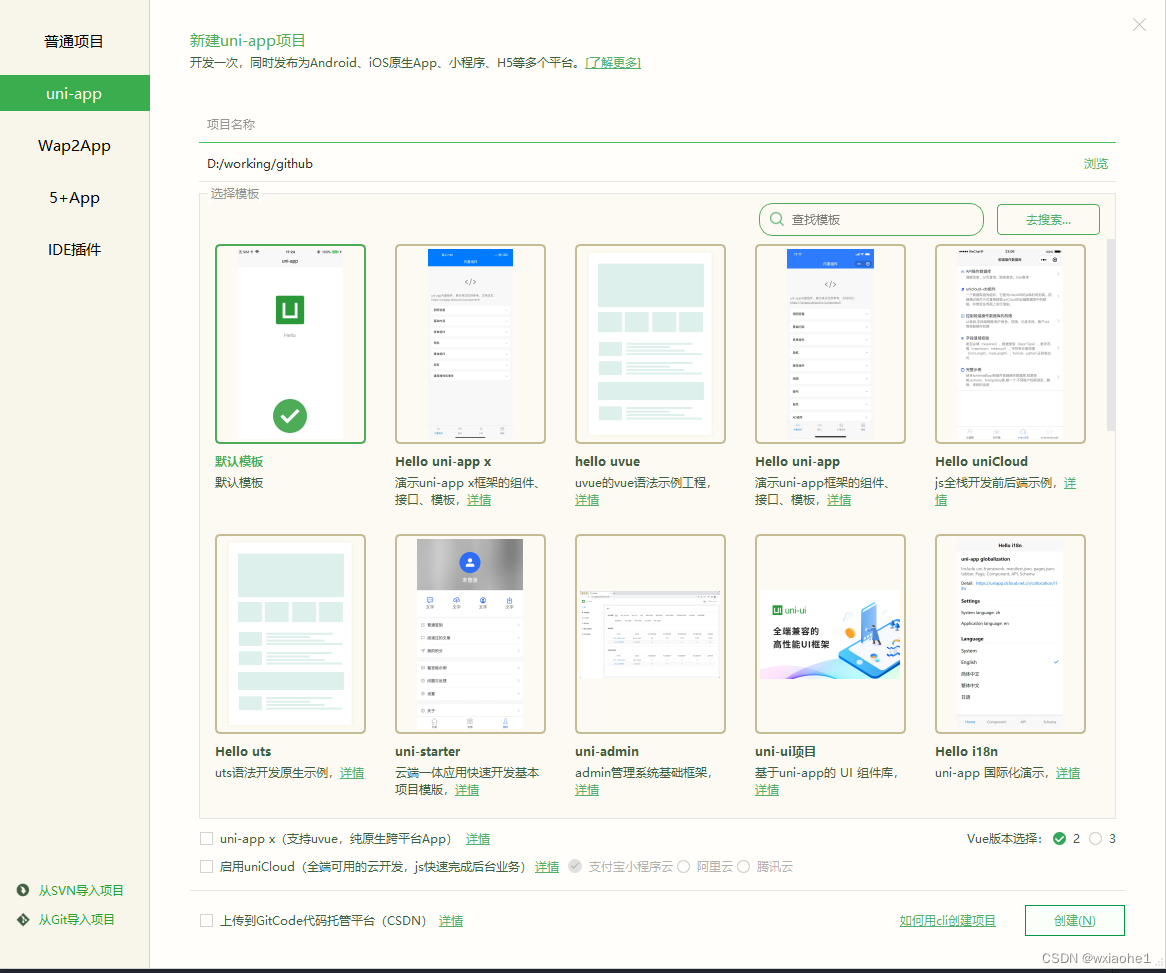
Task: Open 详情 link beside uni-app x option
Action: click(477, 839)
